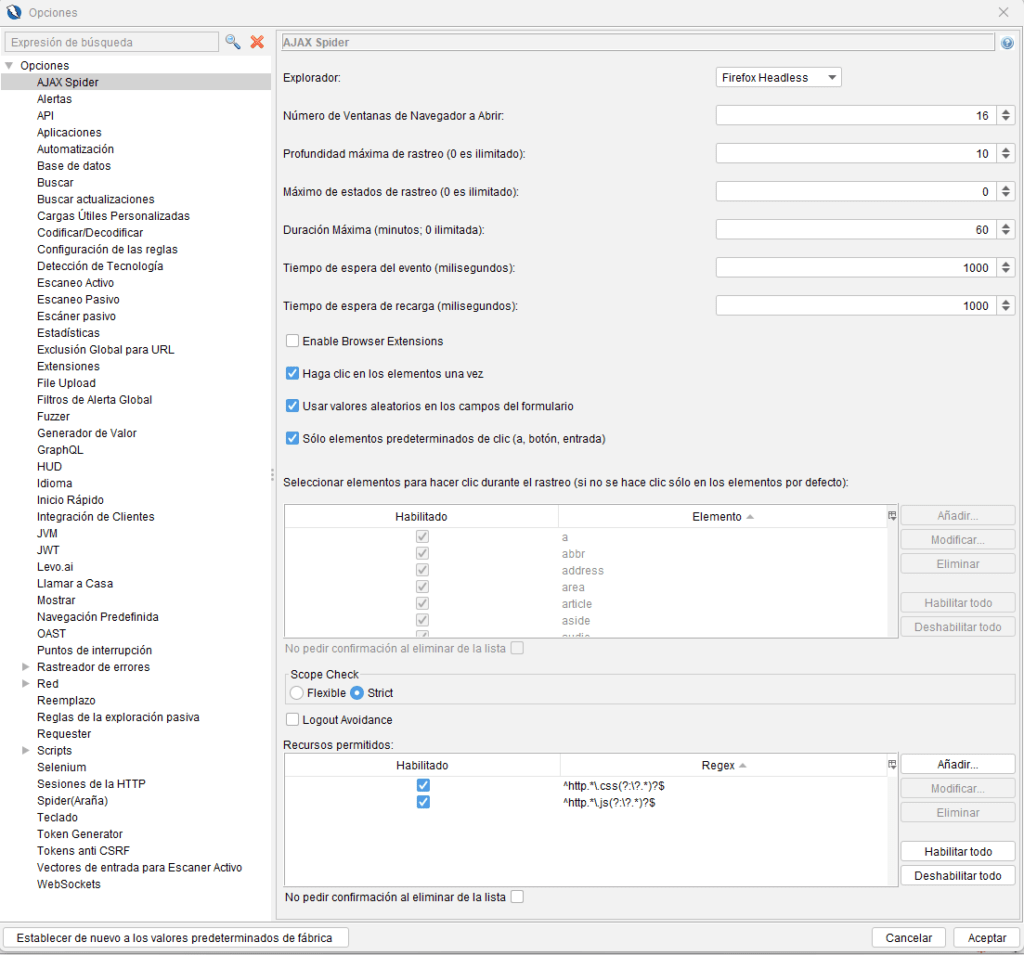
Task: Enable Browser Extensions checkbox
Action: coord(293,341)
